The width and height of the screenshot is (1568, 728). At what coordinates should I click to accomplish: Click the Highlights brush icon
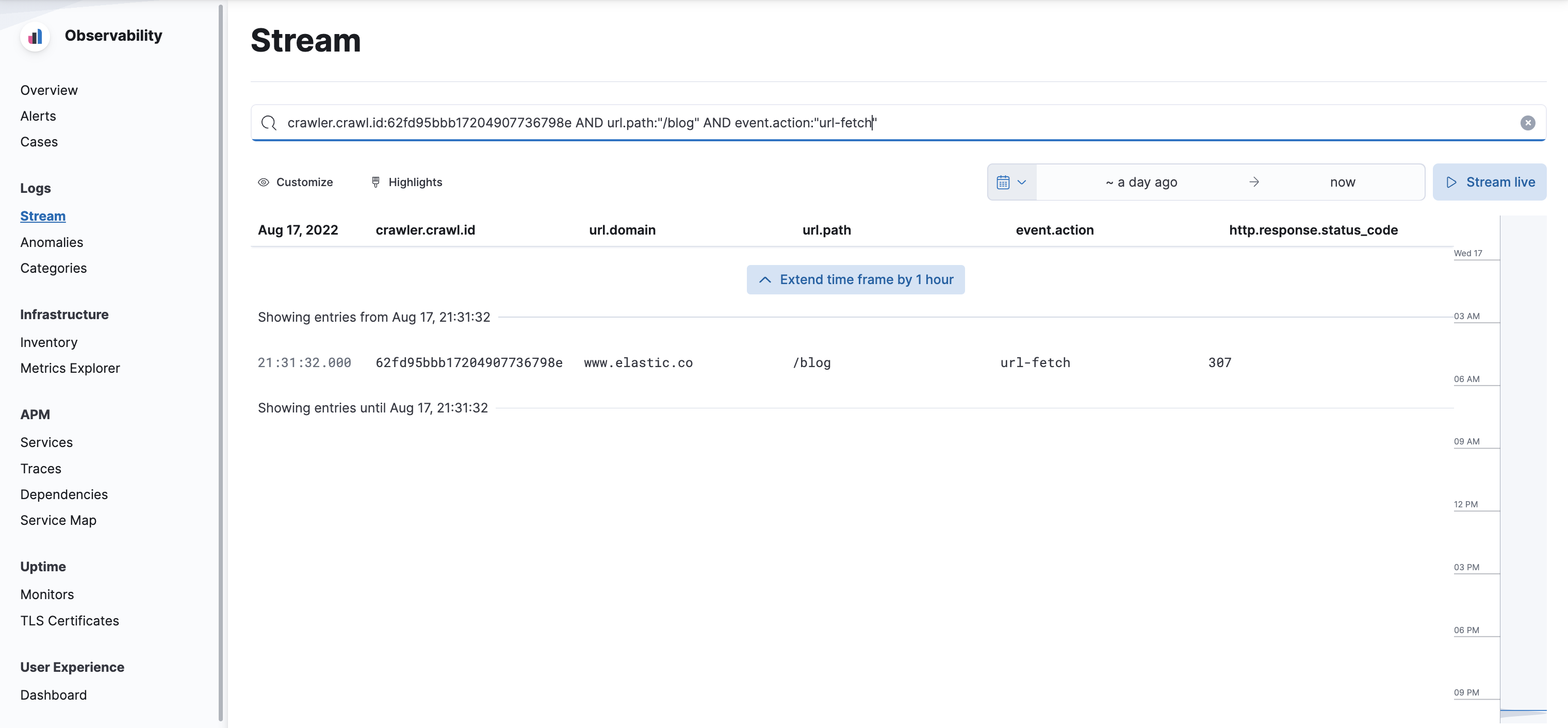(376, 182)
